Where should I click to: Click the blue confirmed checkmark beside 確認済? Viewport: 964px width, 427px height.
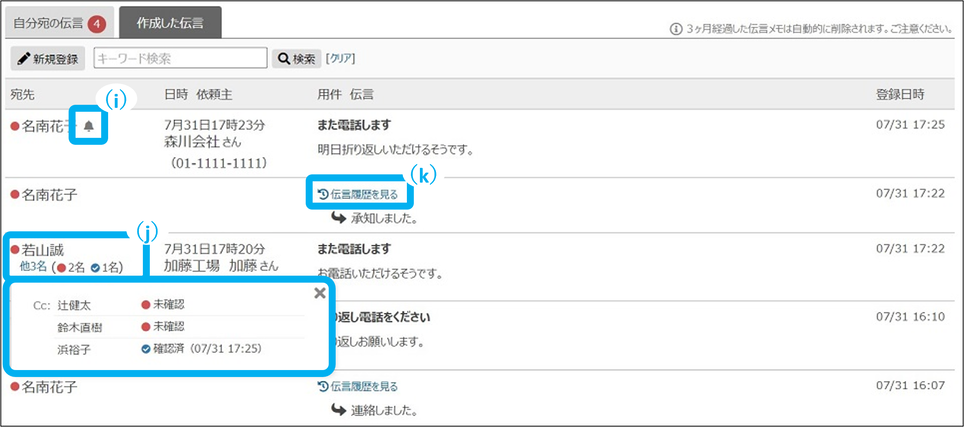(x=146, y=348)
